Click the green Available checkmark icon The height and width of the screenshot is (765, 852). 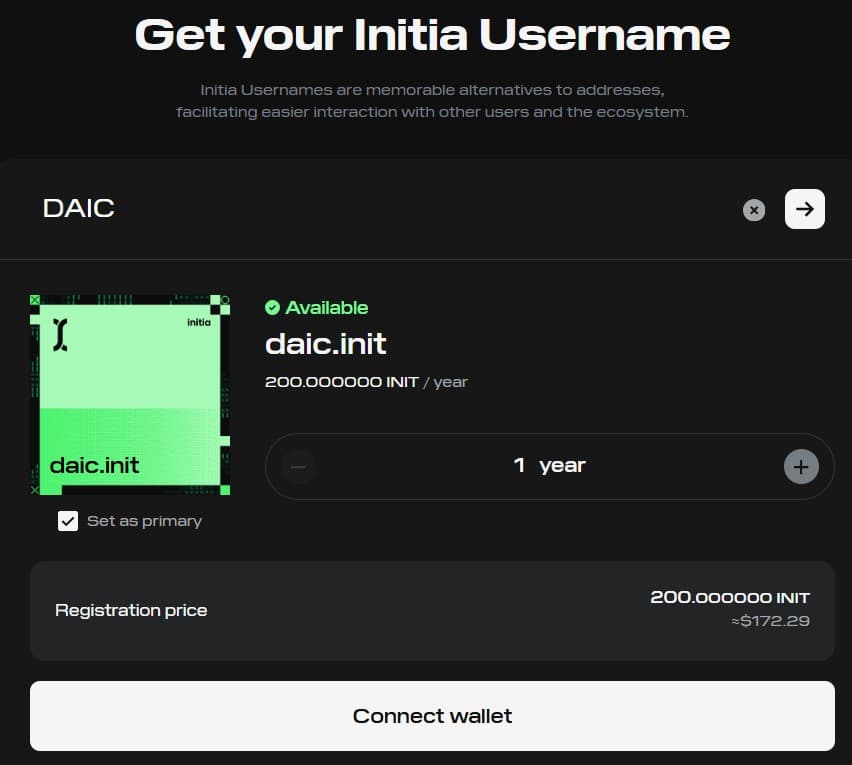click(x=272, y=308)
